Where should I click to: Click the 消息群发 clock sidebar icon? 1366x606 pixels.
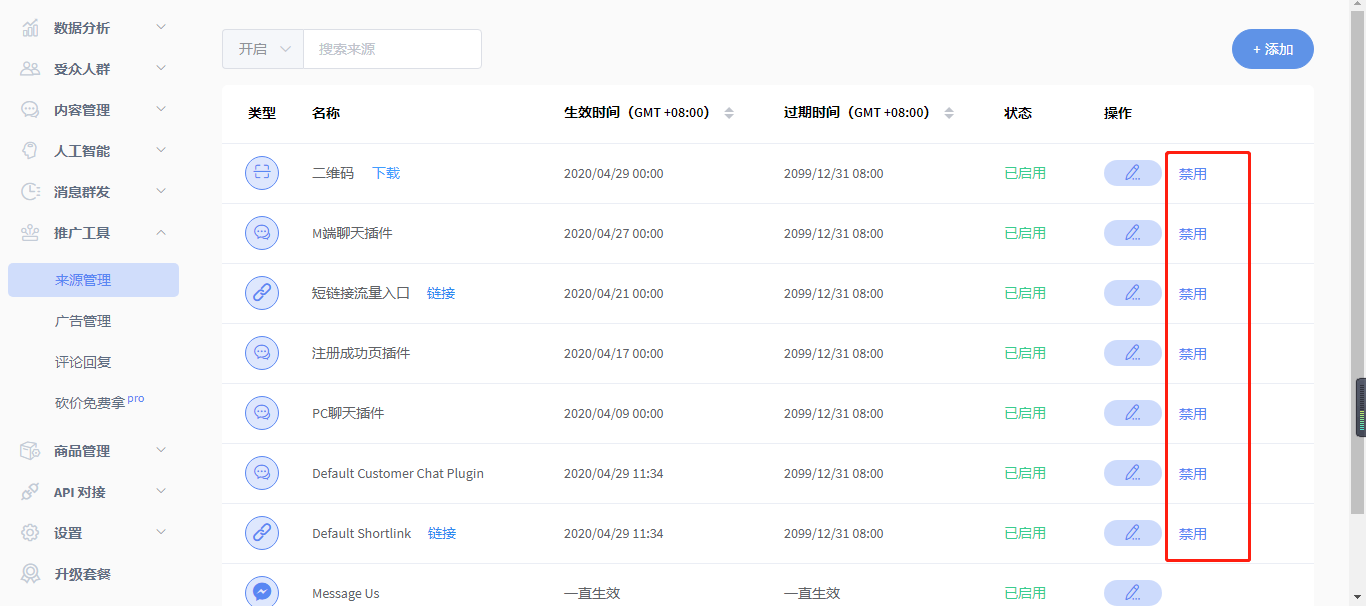tap(30, 192)
